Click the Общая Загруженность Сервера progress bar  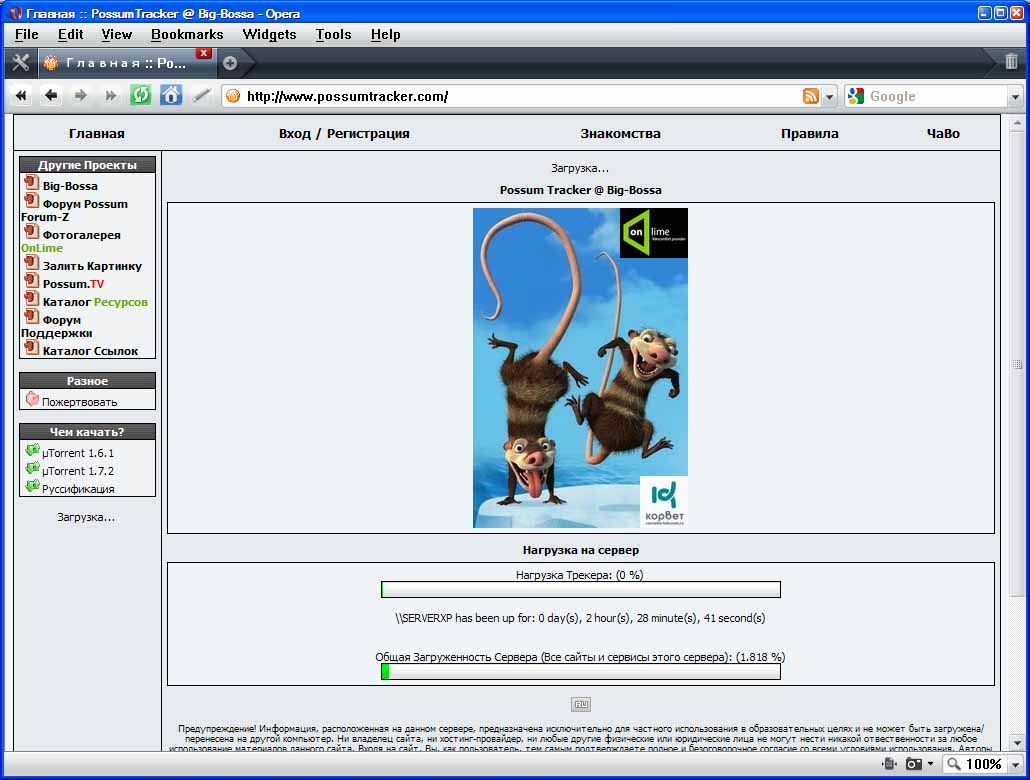(581, 672)
